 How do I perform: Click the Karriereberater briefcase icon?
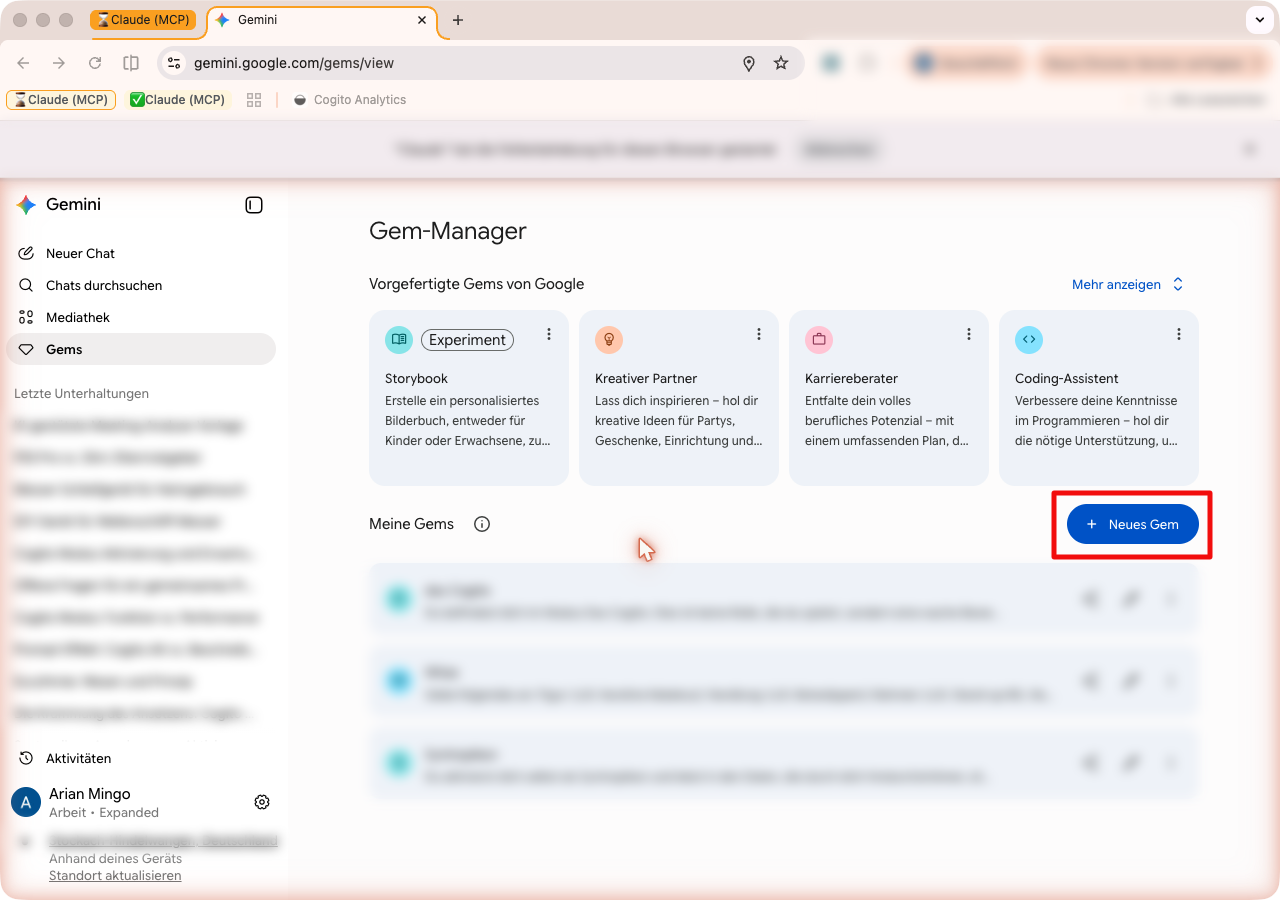click(819, 340)
